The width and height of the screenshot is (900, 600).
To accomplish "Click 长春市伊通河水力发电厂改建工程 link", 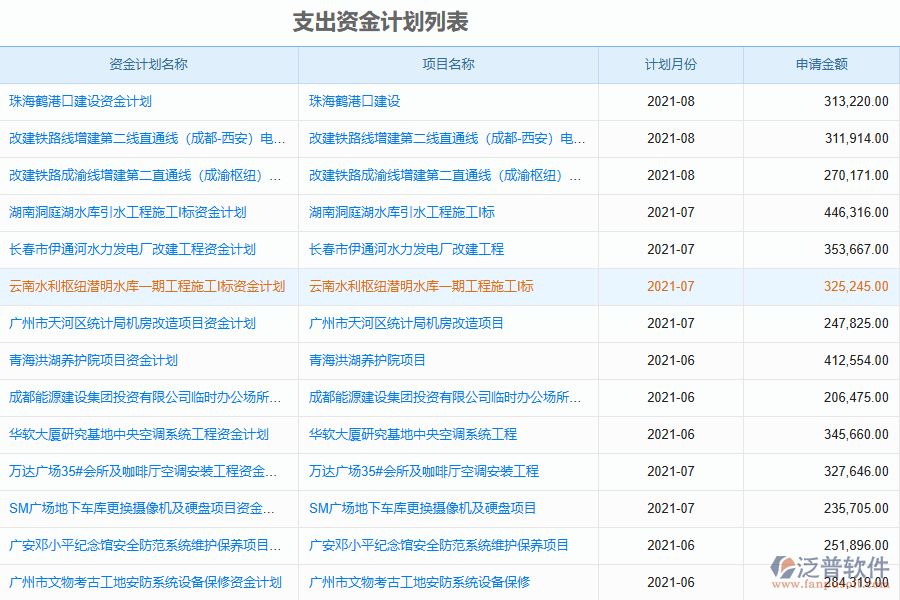I will pos(412,249).
